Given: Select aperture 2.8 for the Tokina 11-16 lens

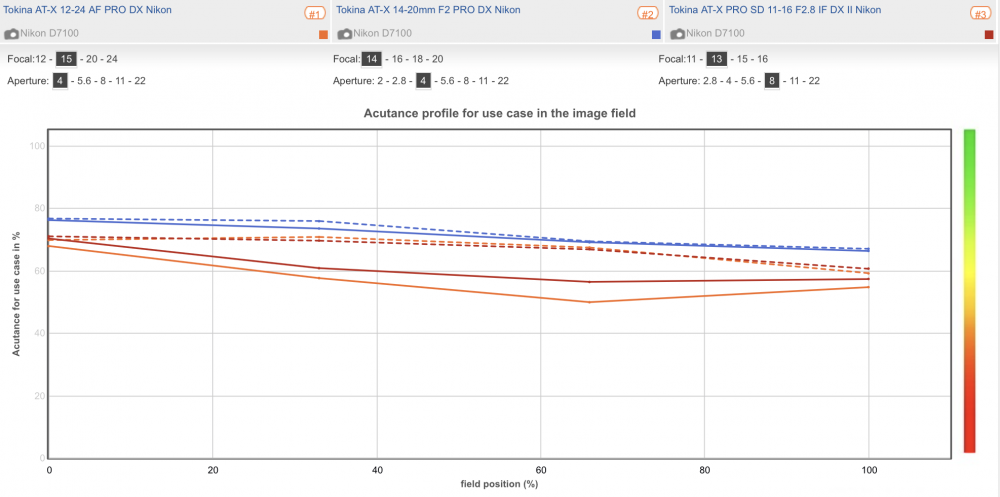Looking at the screenshot, I should 709,81.
